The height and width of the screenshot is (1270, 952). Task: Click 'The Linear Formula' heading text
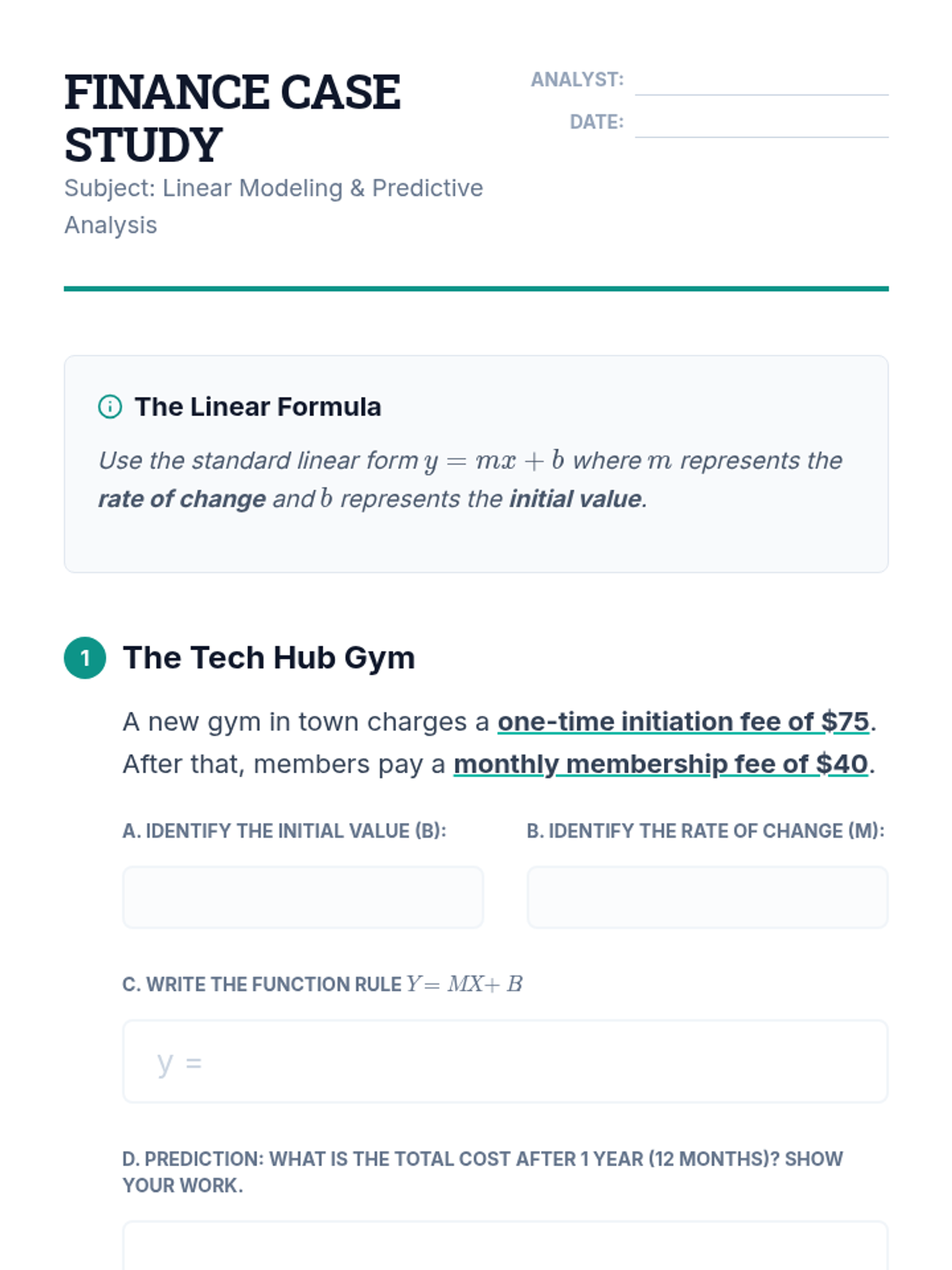pos(258,407)
